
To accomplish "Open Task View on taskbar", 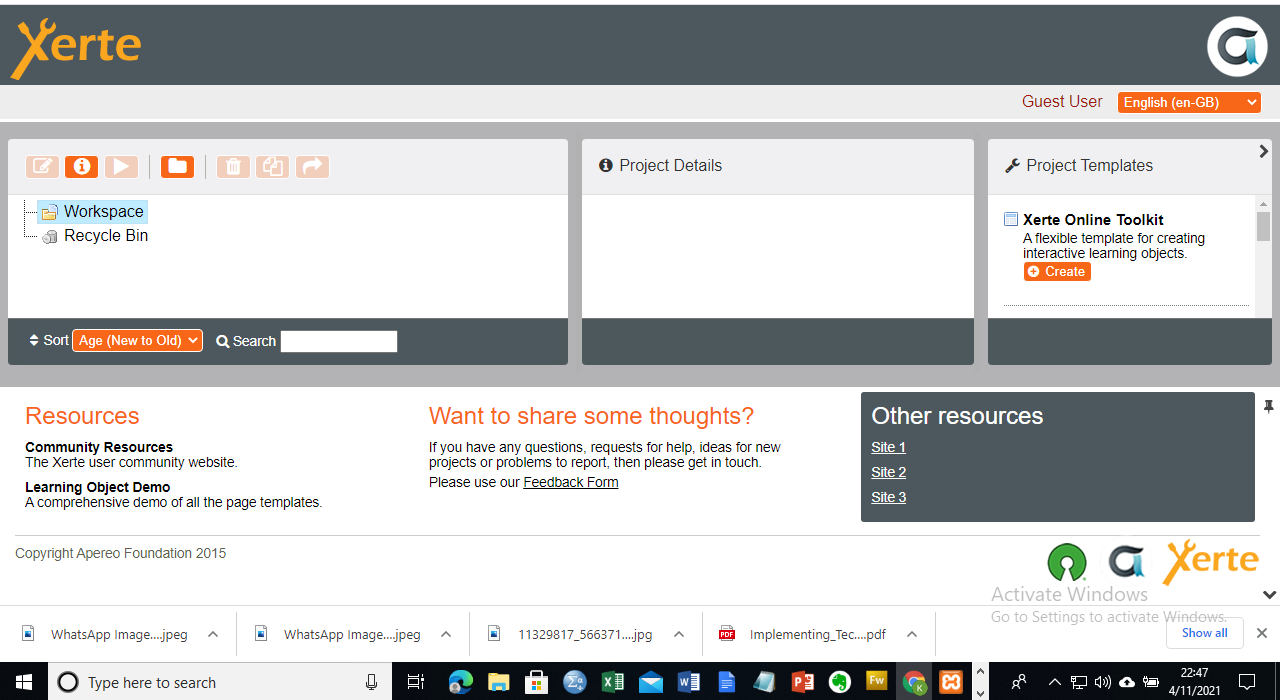I will pos(416,682).
